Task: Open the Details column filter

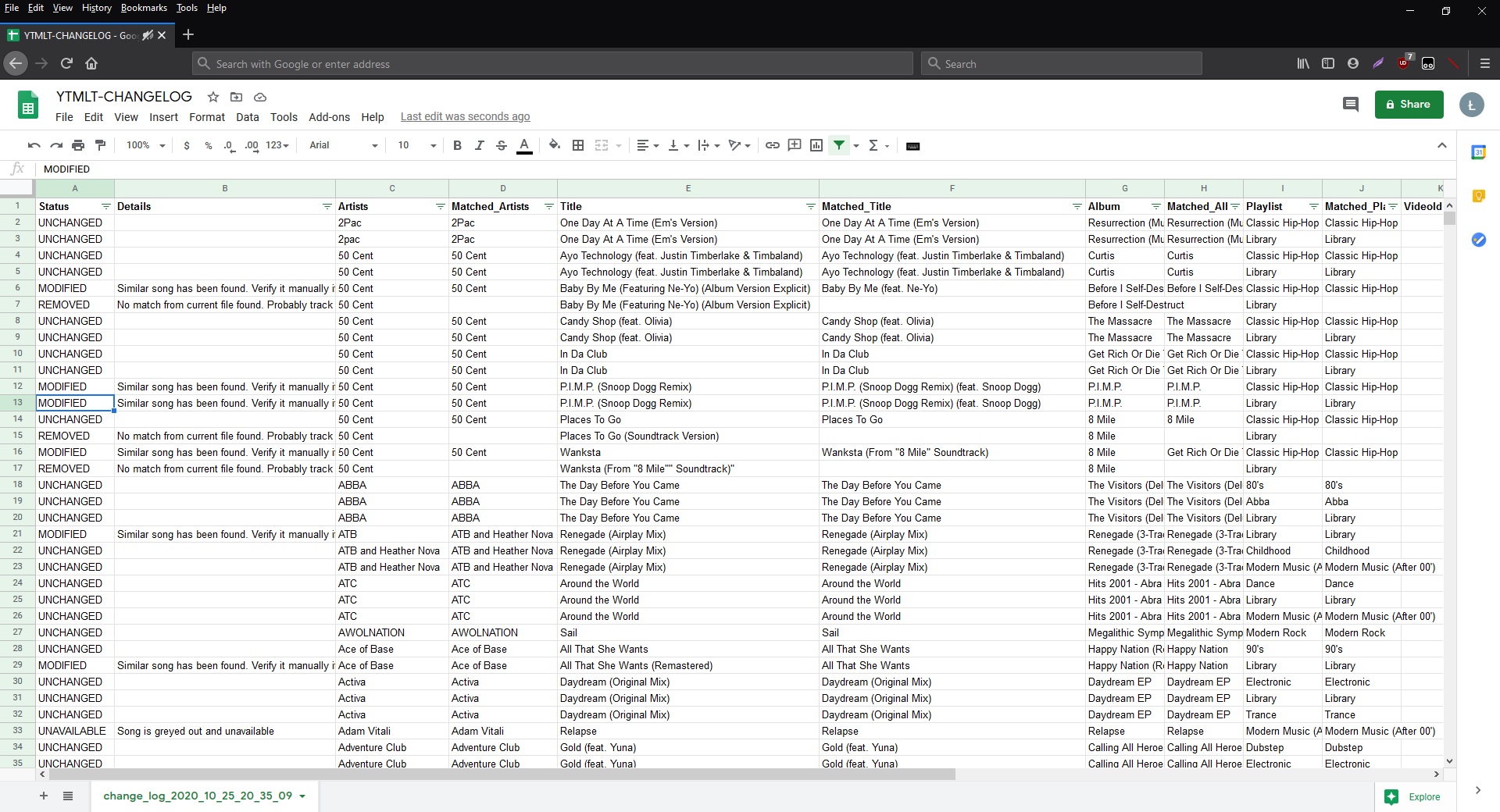Action: [x=327, y=207]
